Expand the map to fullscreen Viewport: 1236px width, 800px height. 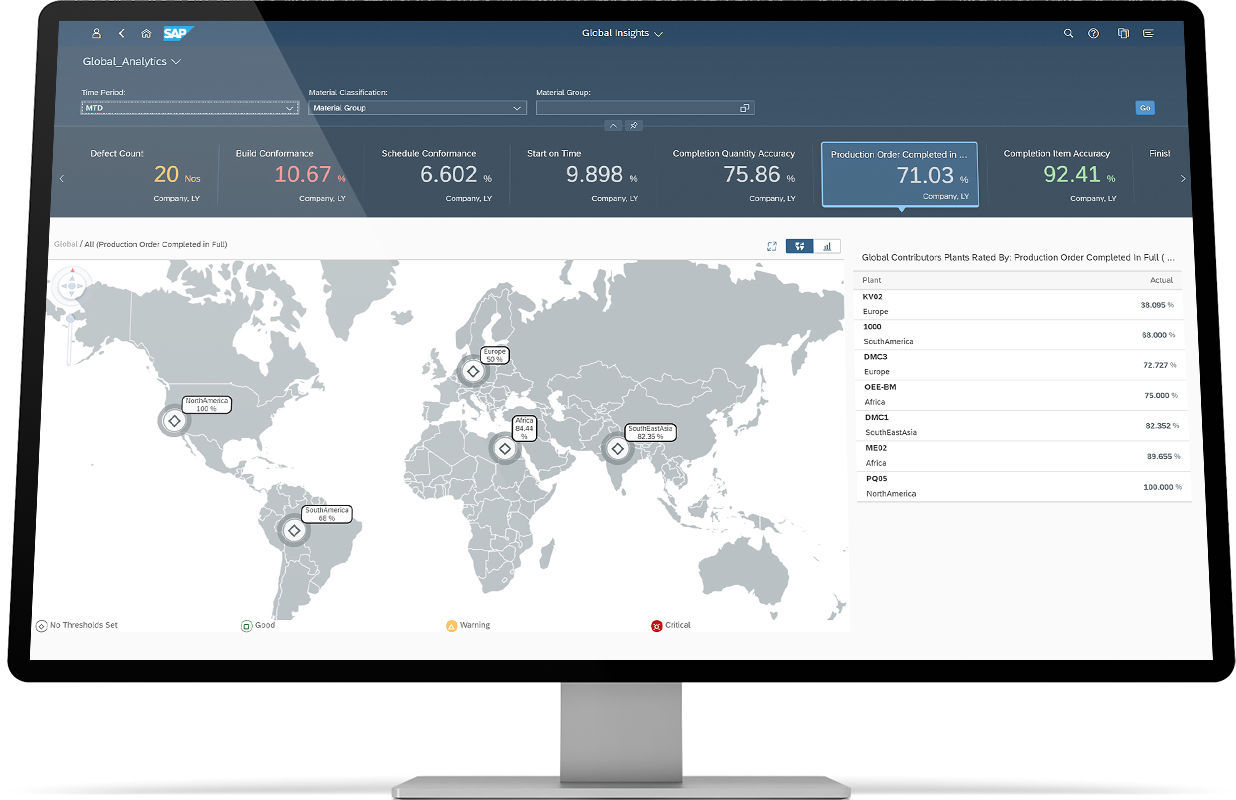click(771, 246)
